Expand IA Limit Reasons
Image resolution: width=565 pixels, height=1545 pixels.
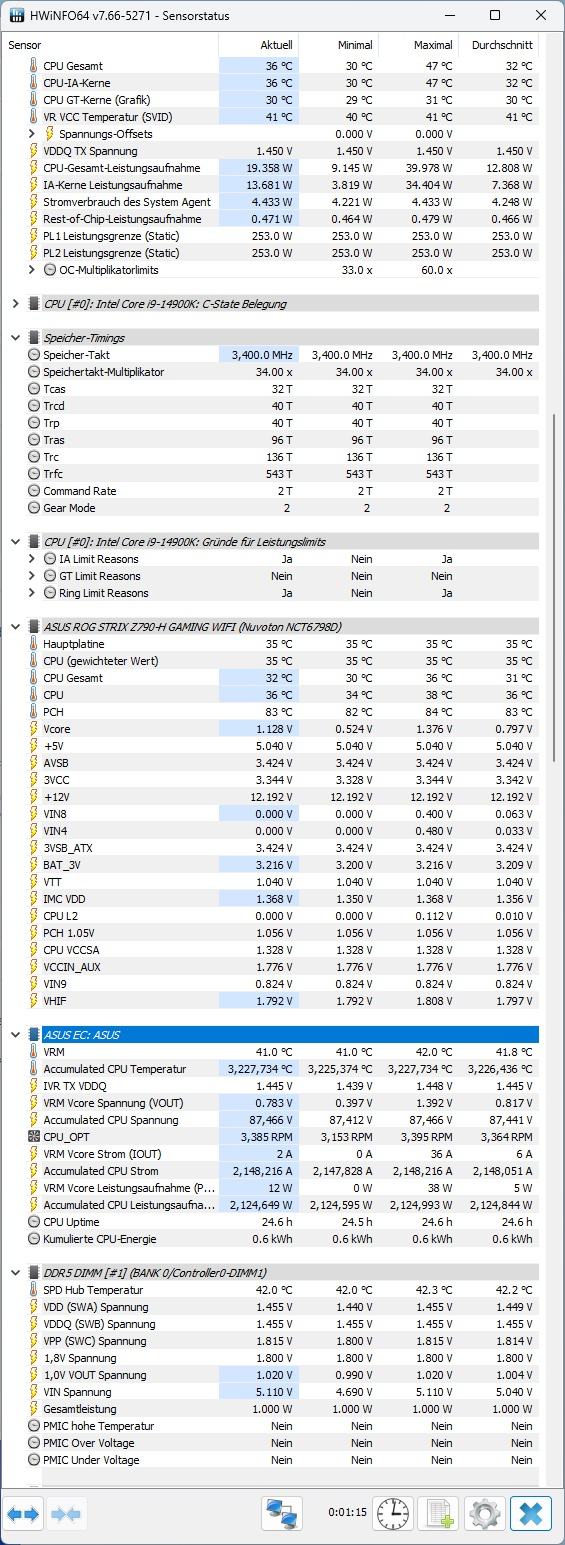[32, 559]
